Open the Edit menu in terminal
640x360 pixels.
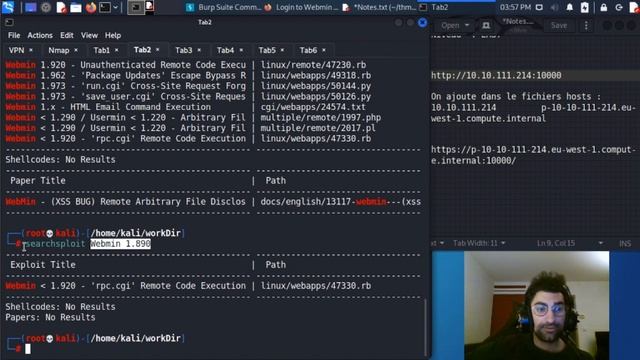[x=67, y=36]
